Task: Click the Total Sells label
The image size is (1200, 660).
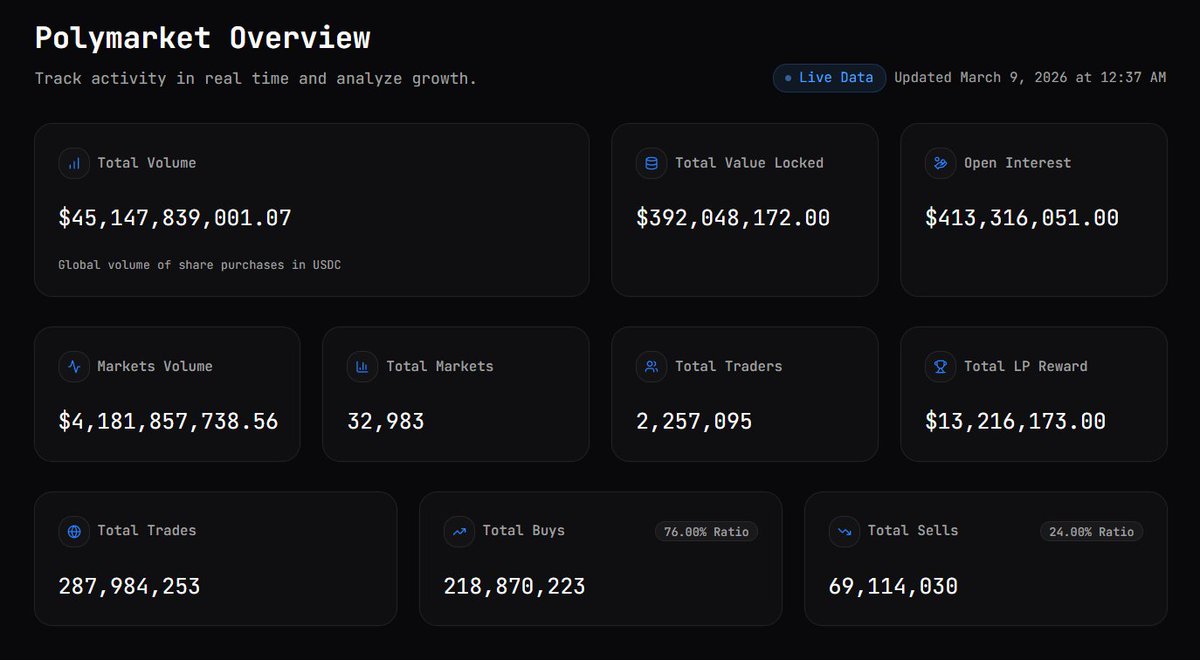Action: coord(913,531)
